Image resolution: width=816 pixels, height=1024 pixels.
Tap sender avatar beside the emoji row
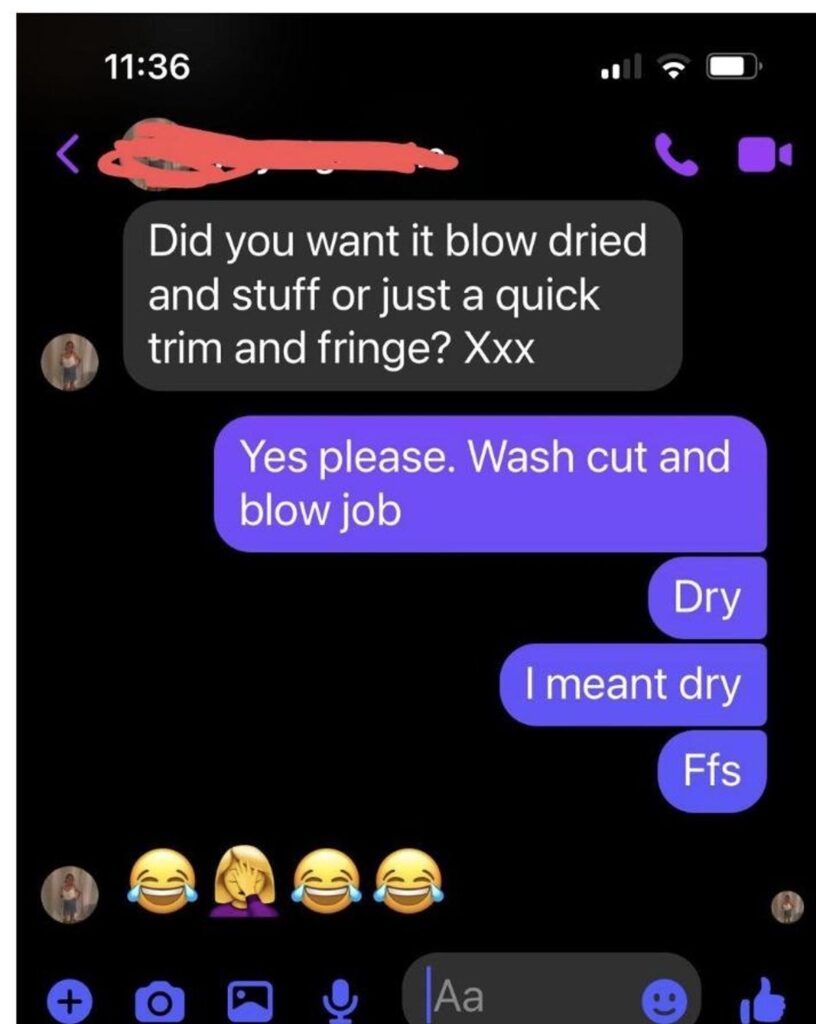70,895
